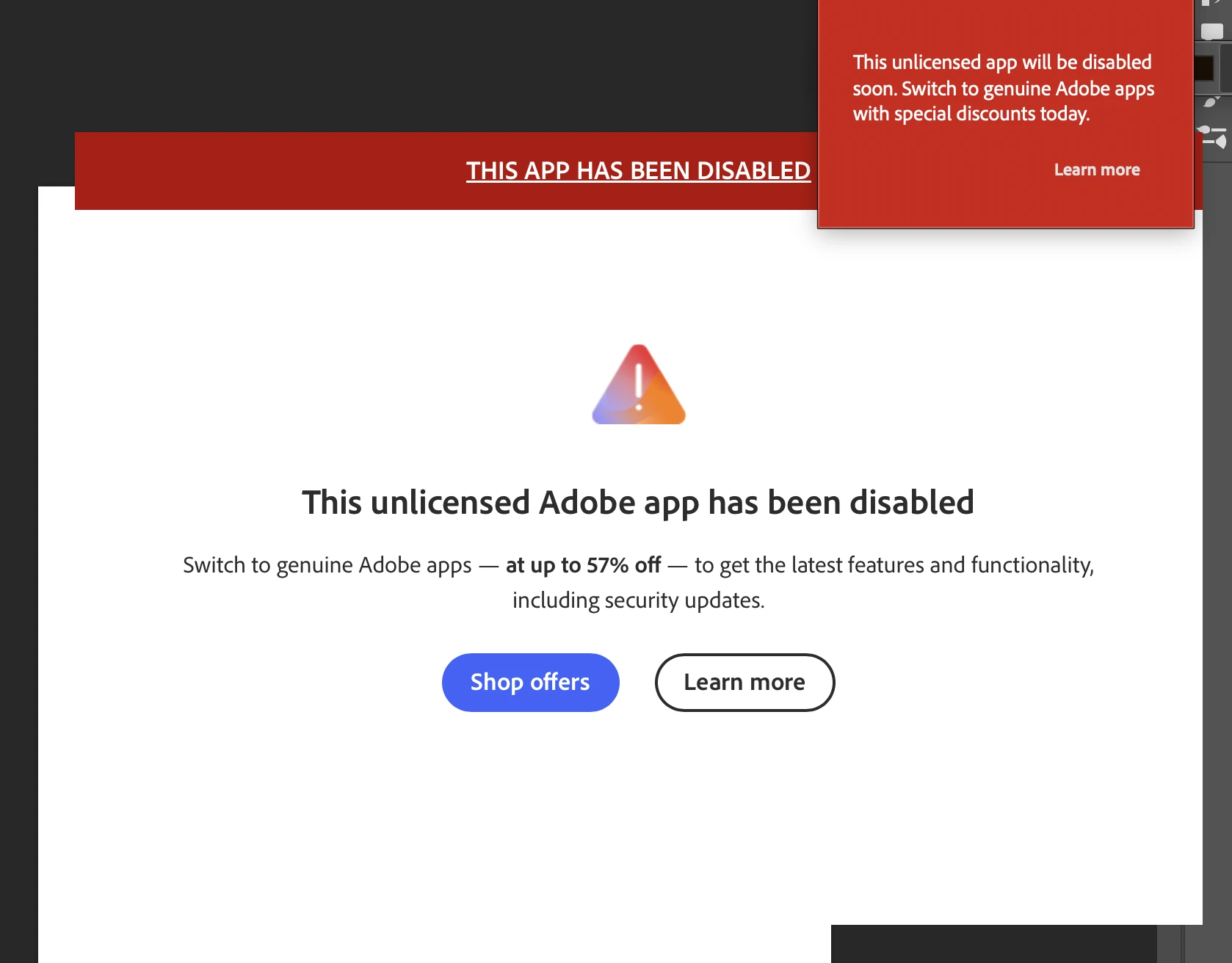The width and height of the screenshot is (1232, 963).
Task: Click the outlined Learn more button
Action: [x=744, y=682]
